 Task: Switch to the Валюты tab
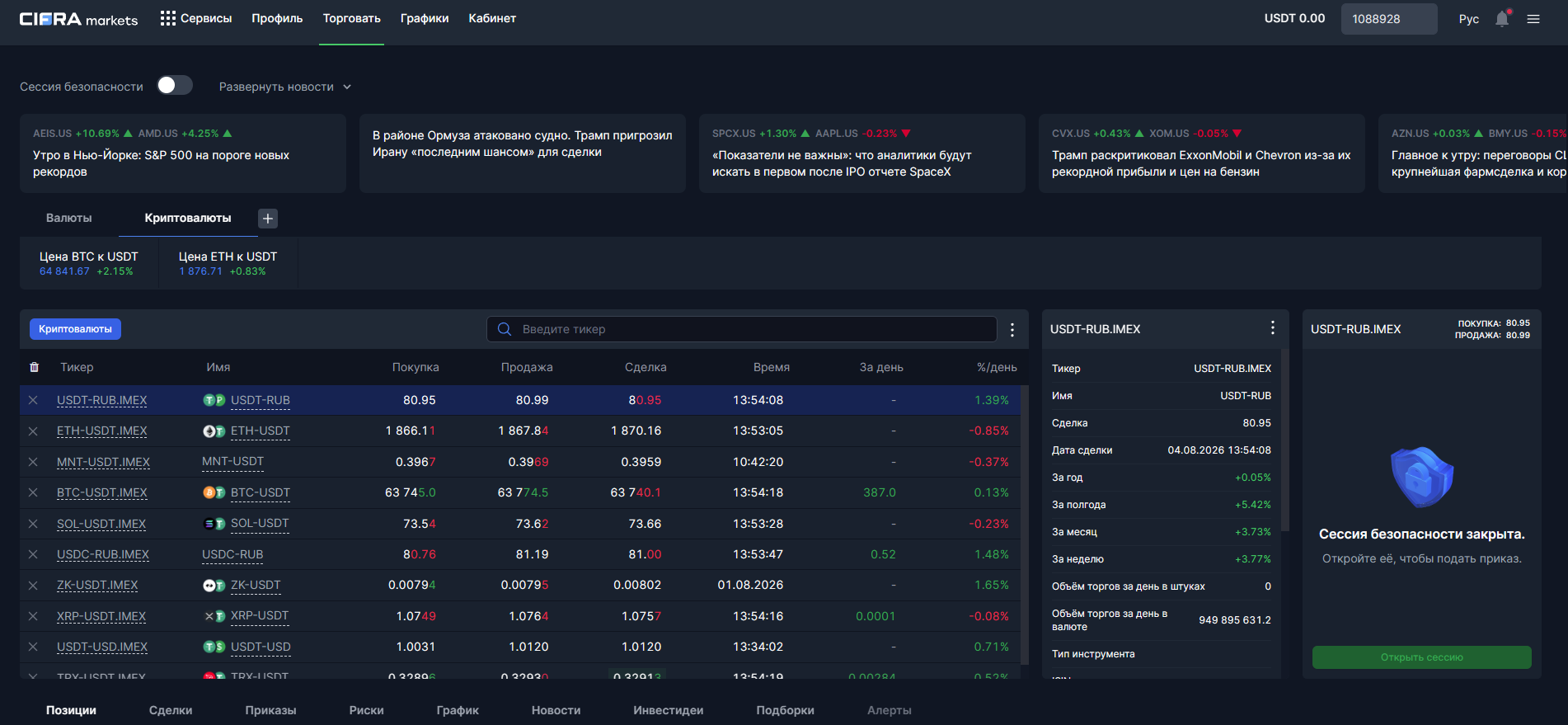coord(69,218)
